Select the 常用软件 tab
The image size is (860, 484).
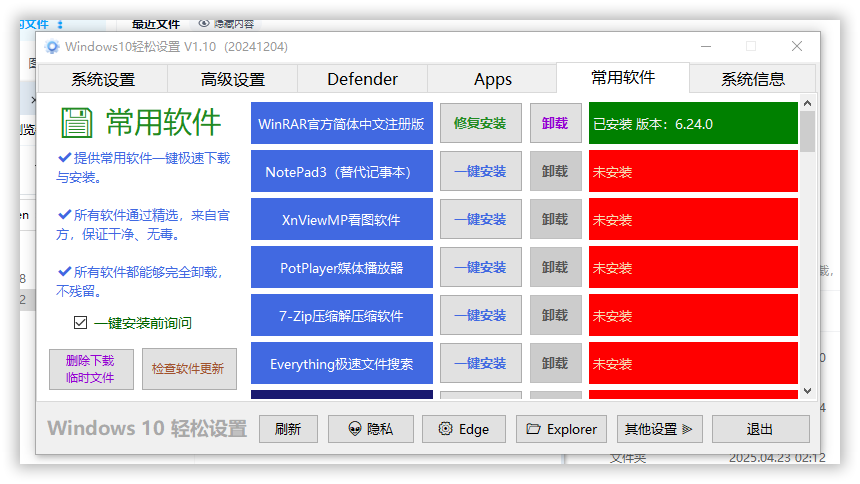pos(623,78)
